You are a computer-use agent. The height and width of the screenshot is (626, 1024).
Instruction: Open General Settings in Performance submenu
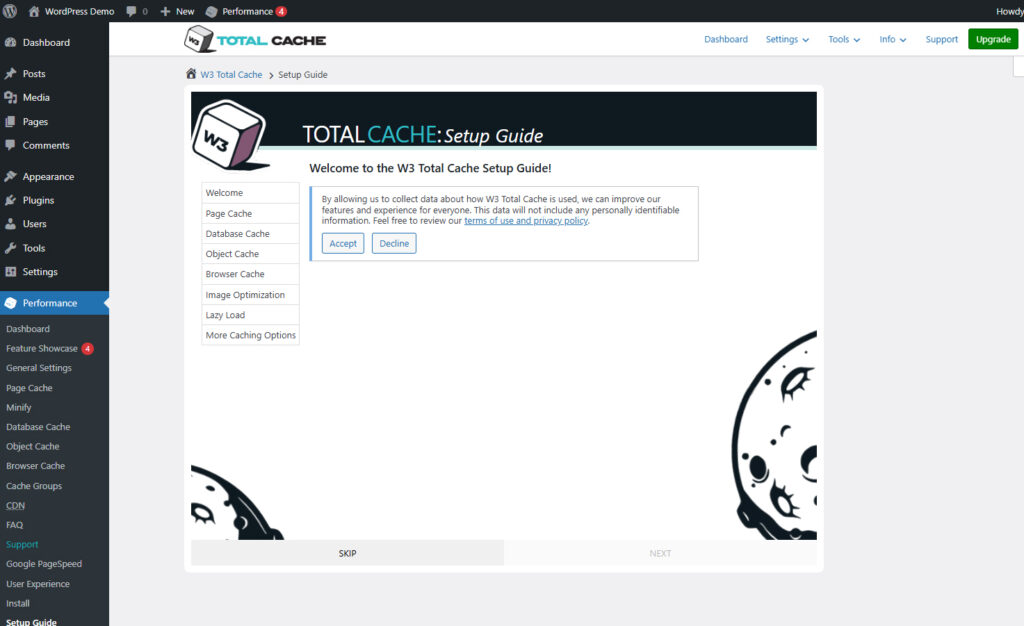(x=39, y=368)
